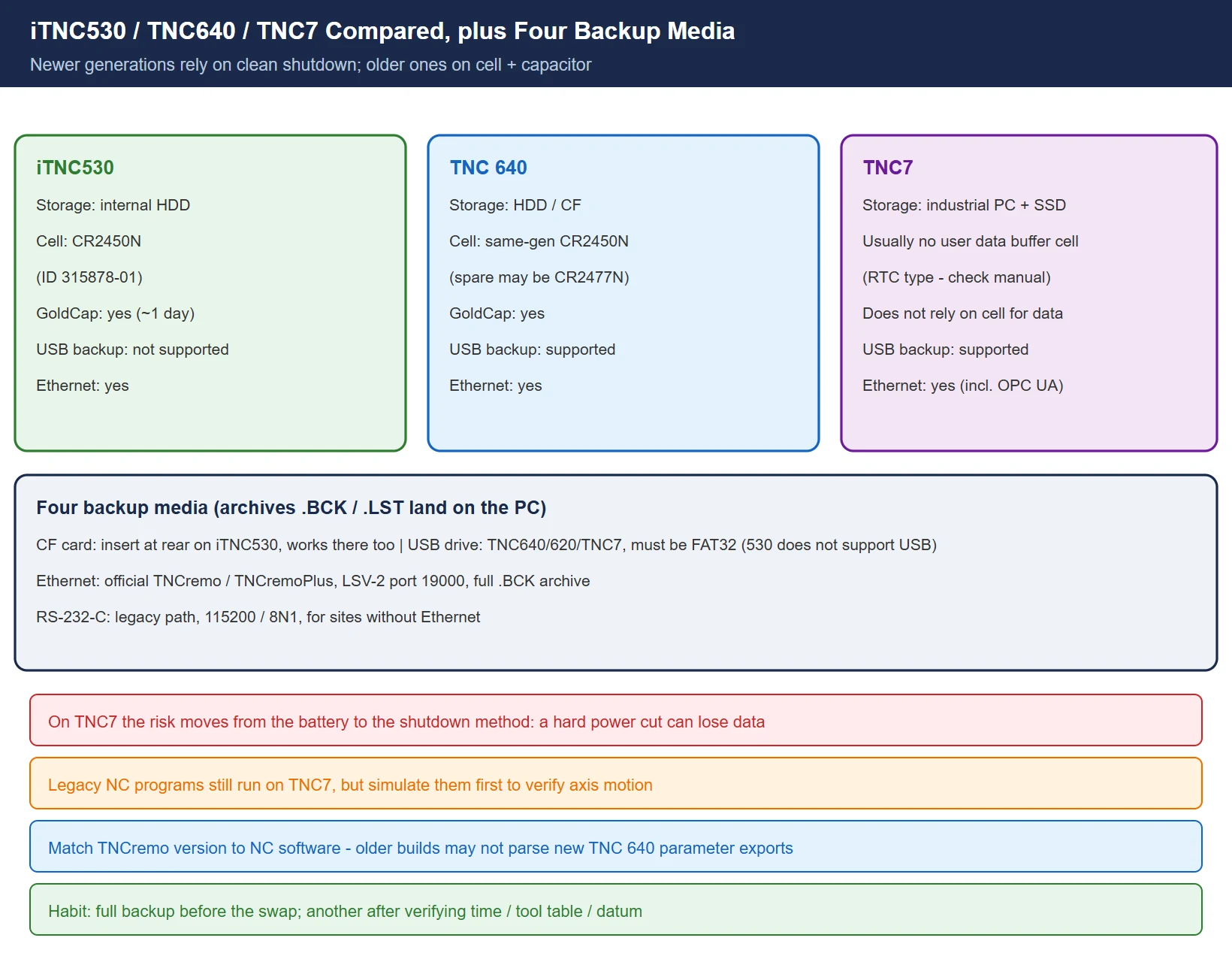Select '(RTC type - check manual)' text
Viewport: 1232px width, 962px height.
click(x=956, y=277)
